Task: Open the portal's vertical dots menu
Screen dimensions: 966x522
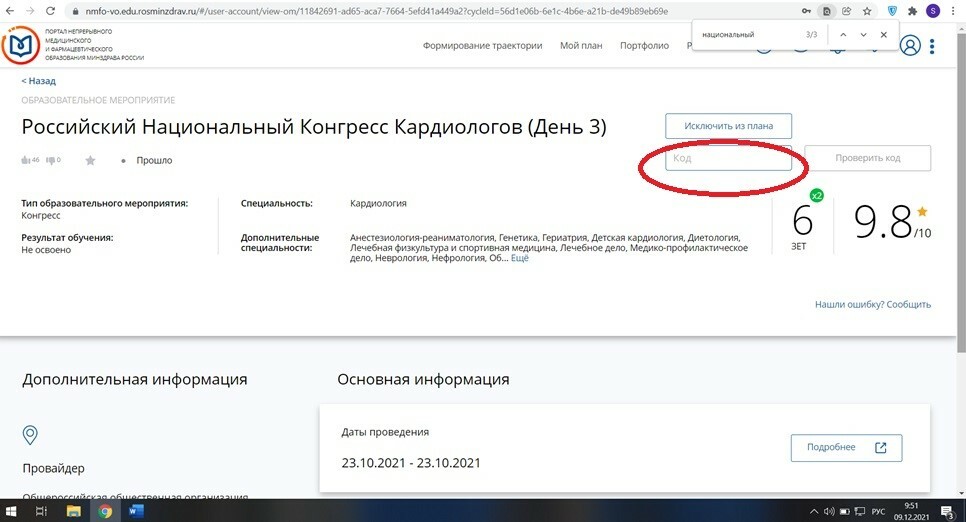Action: [x=932, y=46]
